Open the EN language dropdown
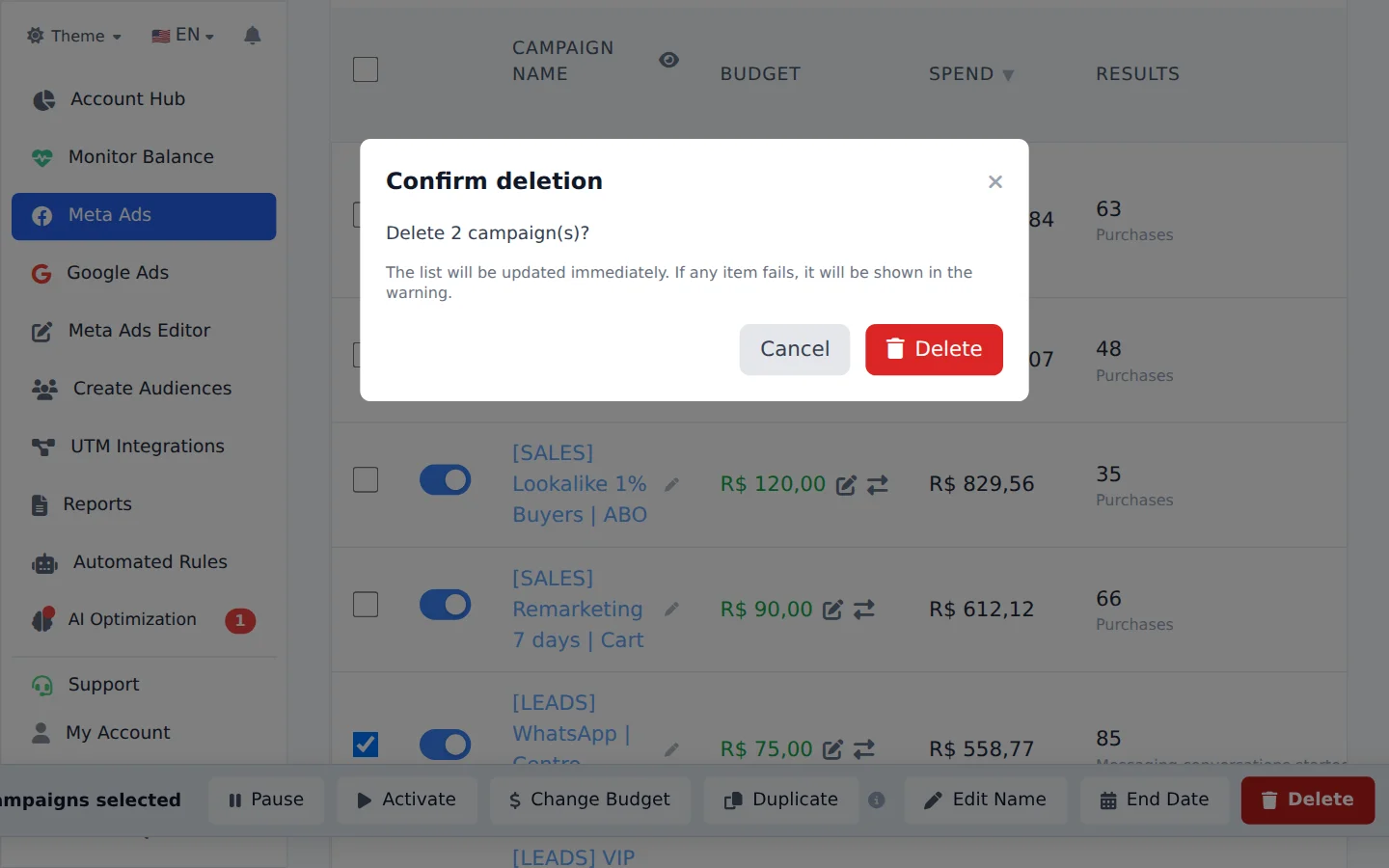The height and width of the screenshot is (868, 1389). (x=182, y=36)
